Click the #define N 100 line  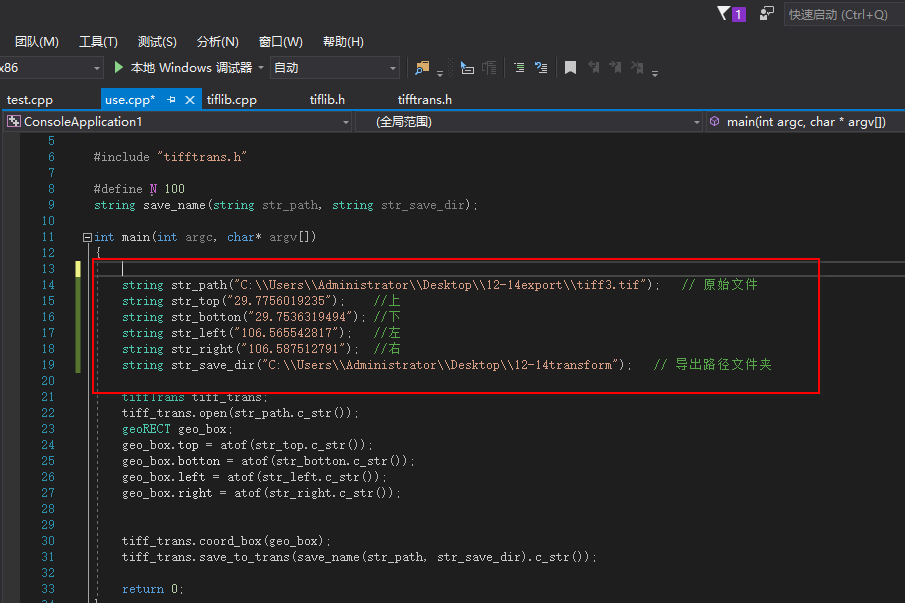(139, 189)
